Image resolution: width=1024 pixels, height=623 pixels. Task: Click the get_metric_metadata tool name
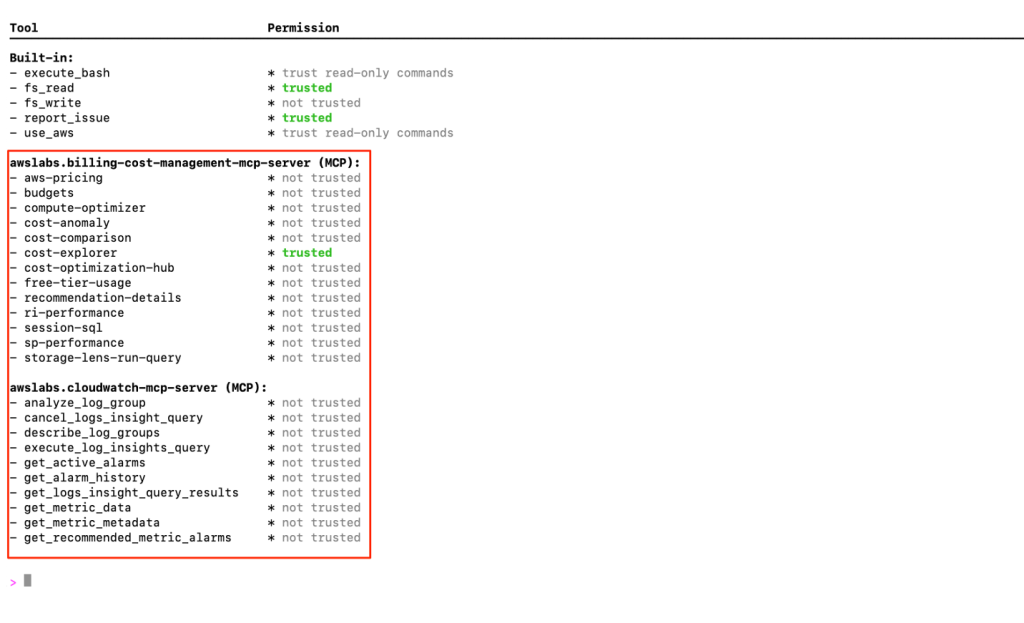92,523
